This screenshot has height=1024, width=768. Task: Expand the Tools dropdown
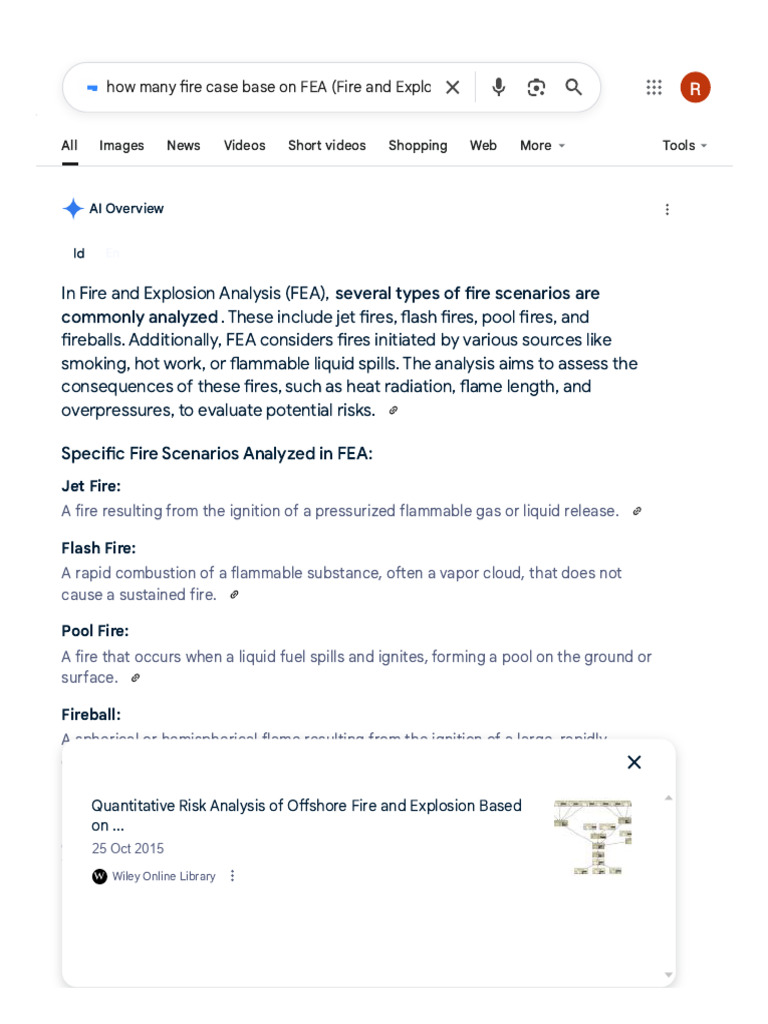(684, 146)
